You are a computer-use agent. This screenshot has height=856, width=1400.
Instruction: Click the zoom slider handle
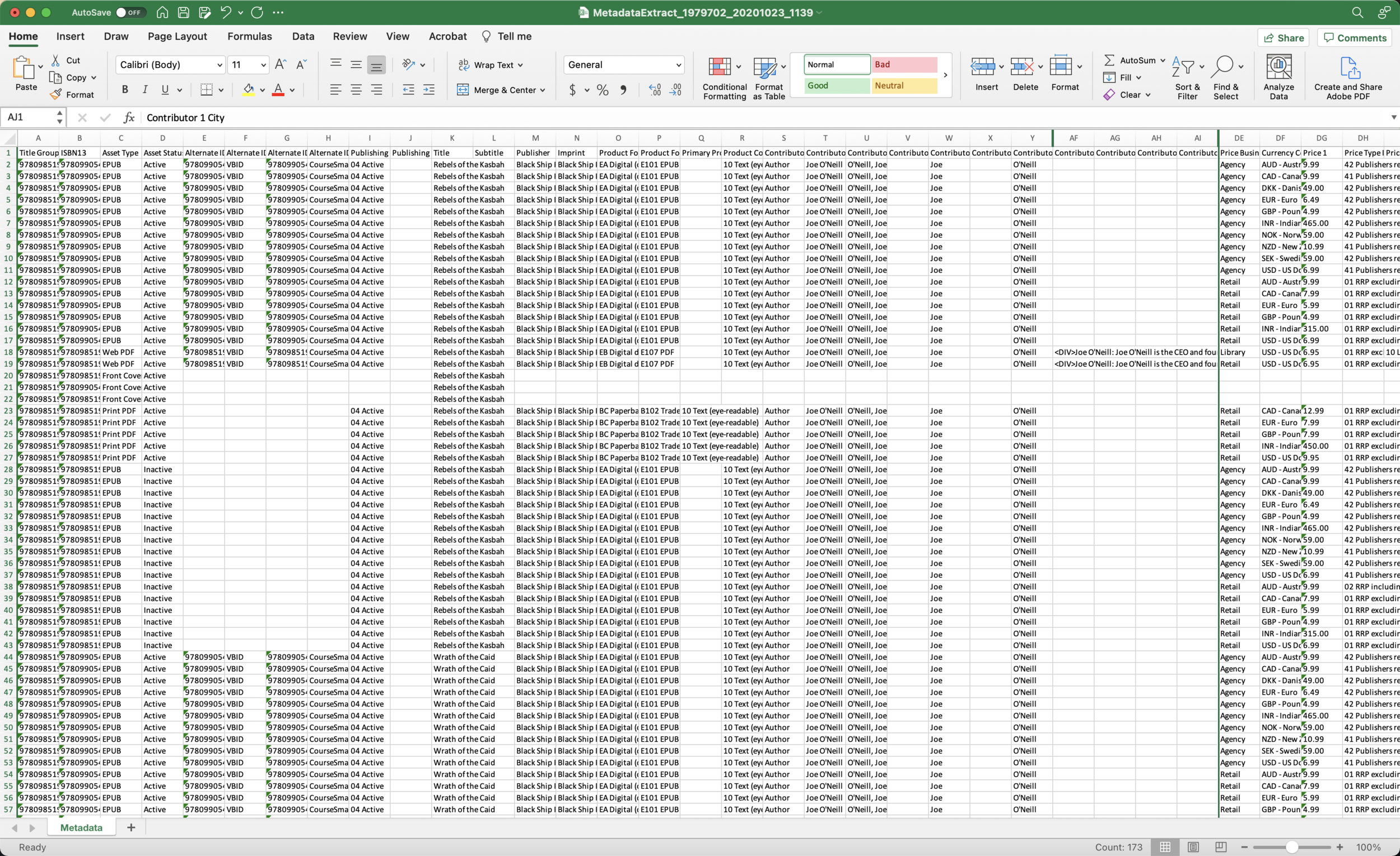[x=1291, y=847]
